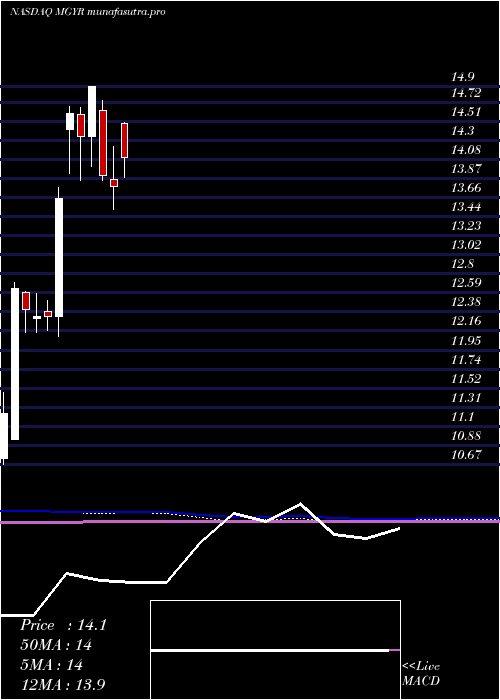Click the Price : 14.1 readout
Image resolution: width=500 pixels, height=700 pixels.
[63, 625]
